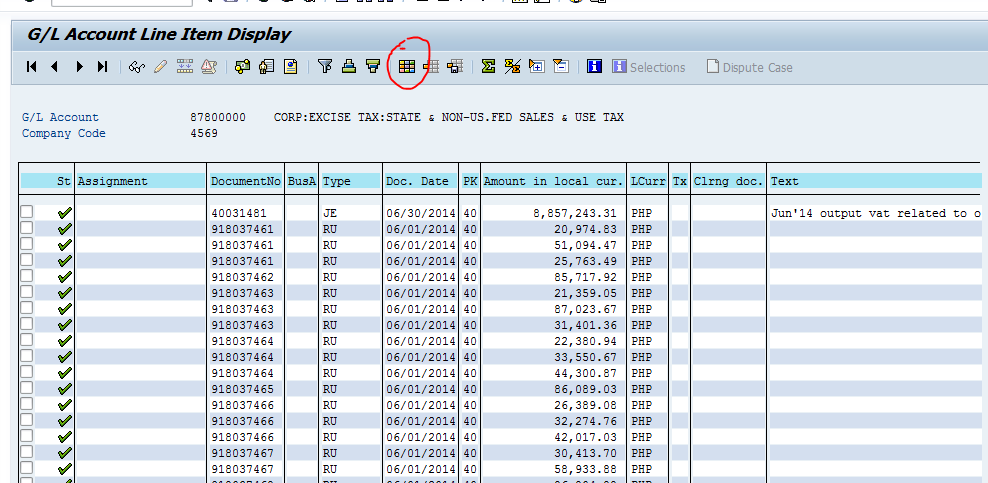Click green status checkmark in row 8,857,243.31
The height and width of the screenshot is (483, 988).
click(64, 213)
